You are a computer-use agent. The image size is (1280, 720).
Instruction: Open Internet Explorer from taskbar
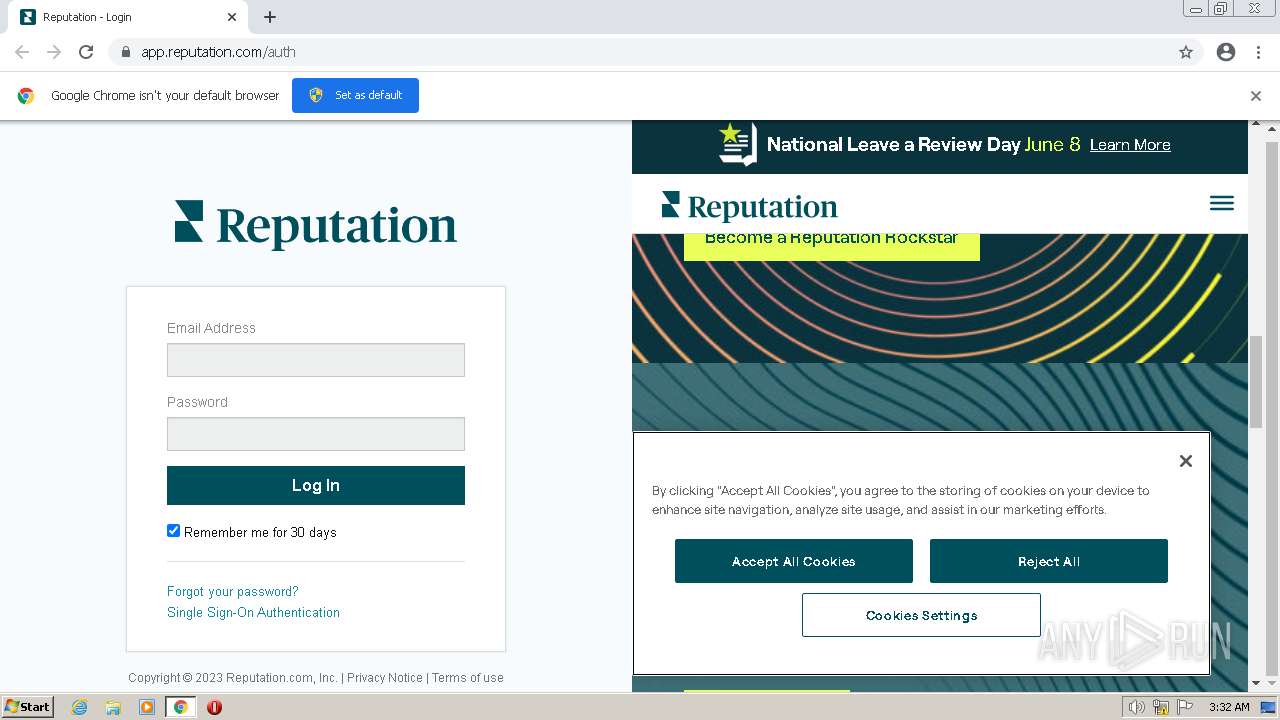pyautogui.click(x=79, y=707)
